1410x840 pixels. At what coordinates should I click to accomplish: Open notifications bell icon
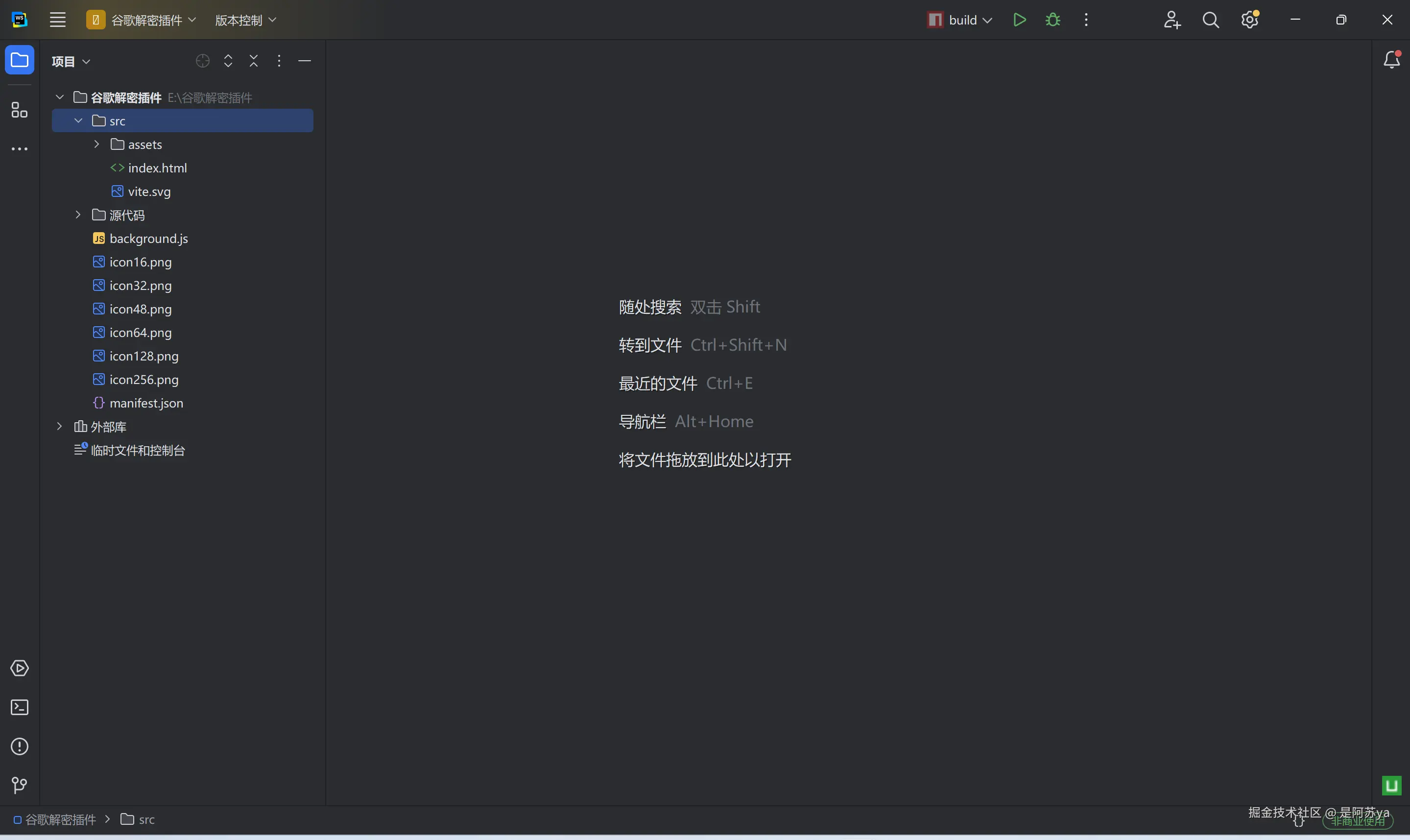1391,59
